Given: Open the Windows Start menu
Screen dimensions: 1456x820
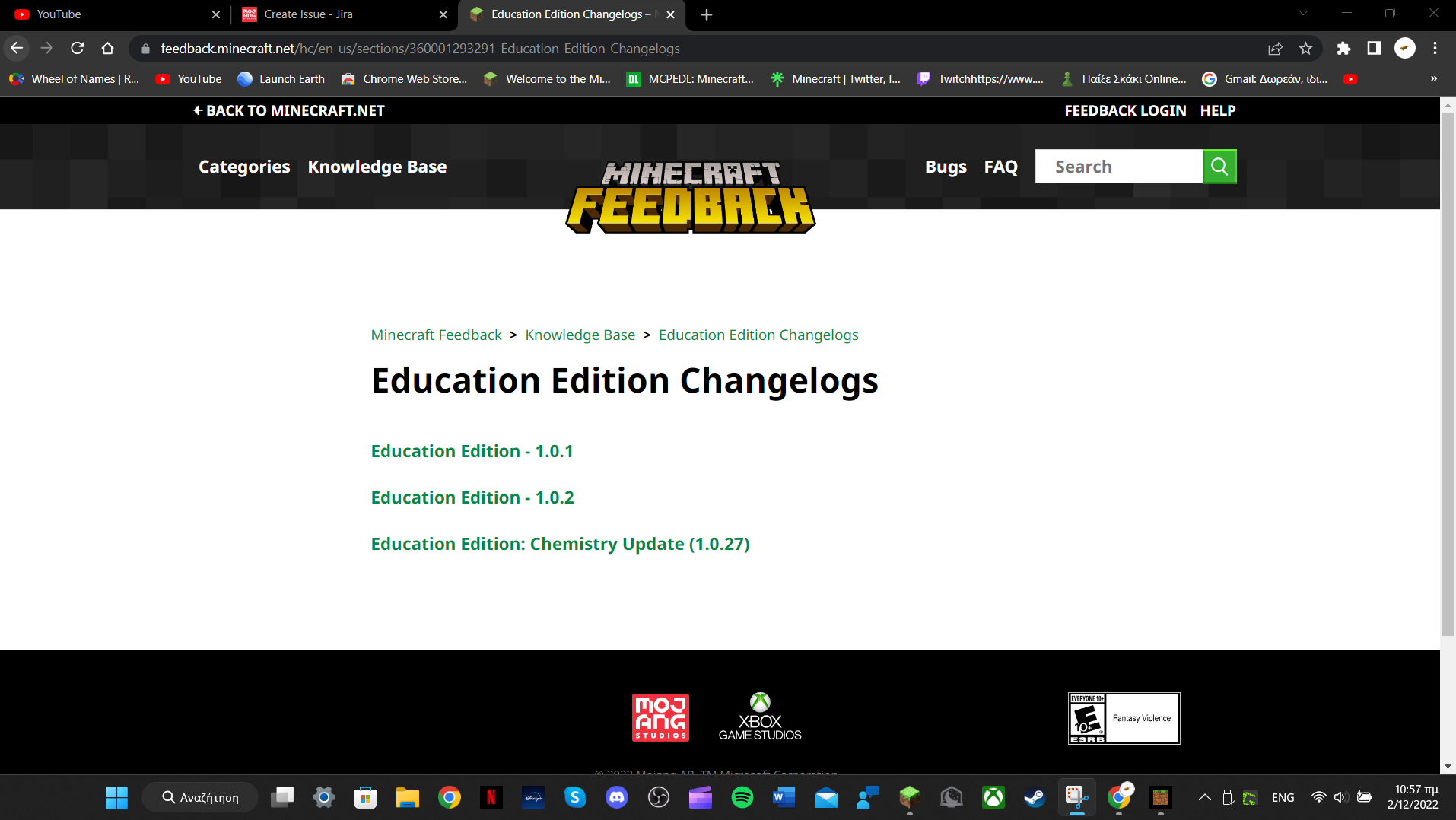Looking at the screenshot, I should click(116, 797).
